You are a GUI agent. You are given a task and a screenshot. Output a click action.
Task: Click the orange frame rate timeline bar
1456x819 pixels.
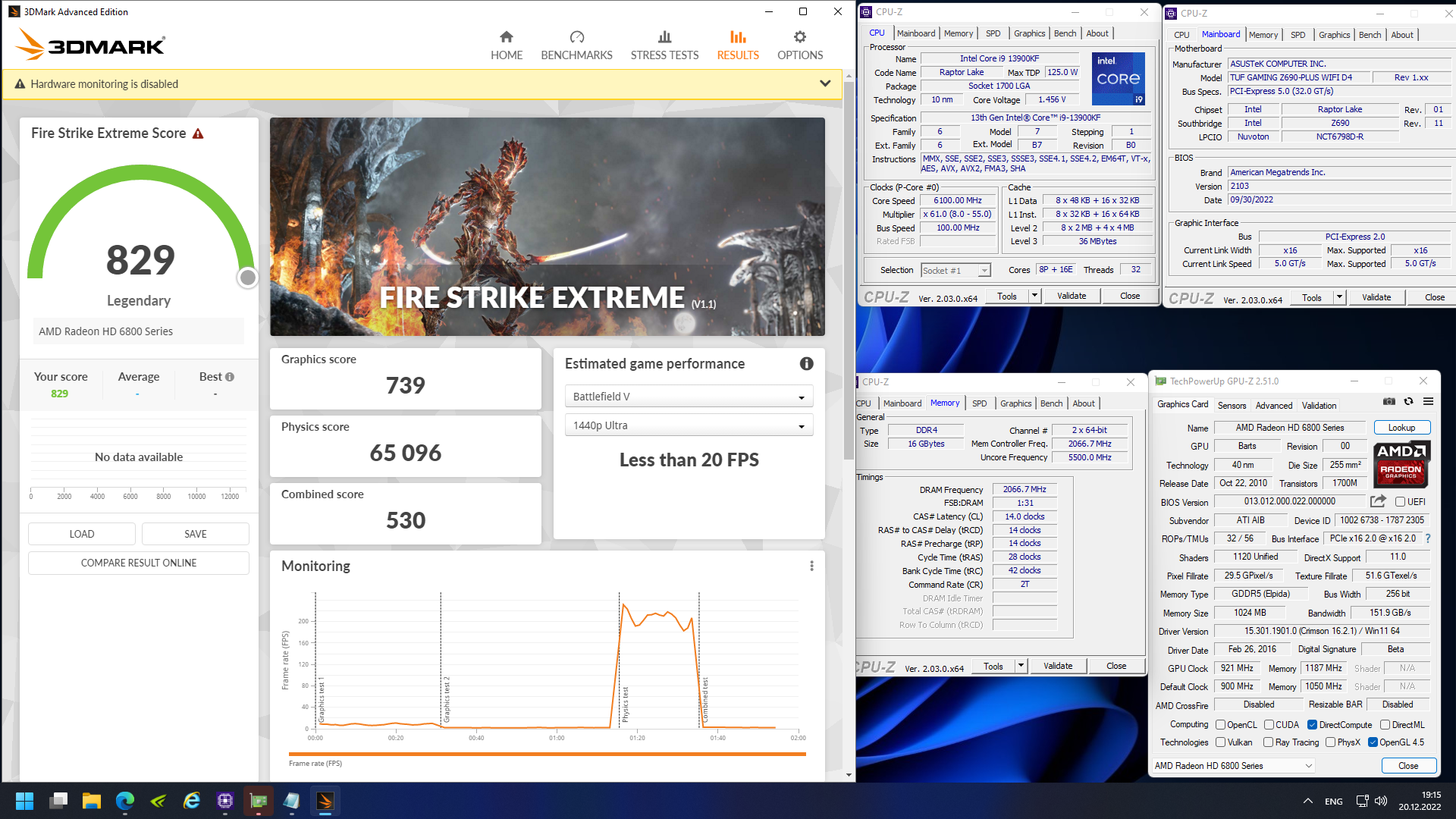pyautogui.click(x=547, y=754)
